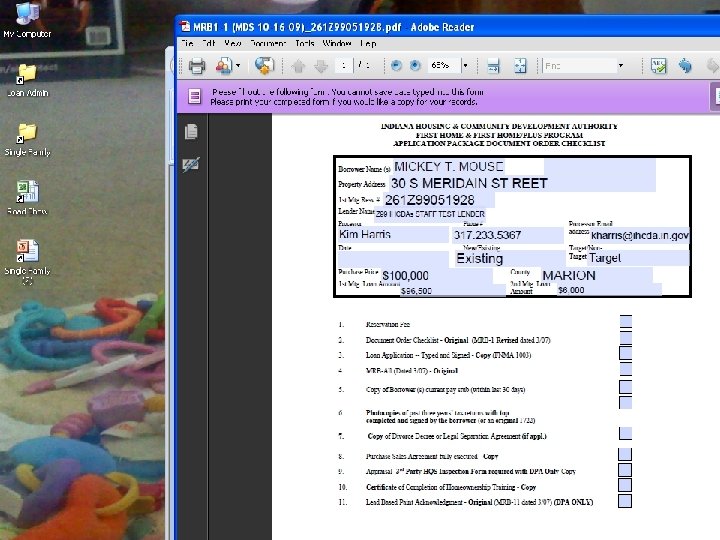
Task: Check the Document Order Checklist box
Action: coord(625,338)
